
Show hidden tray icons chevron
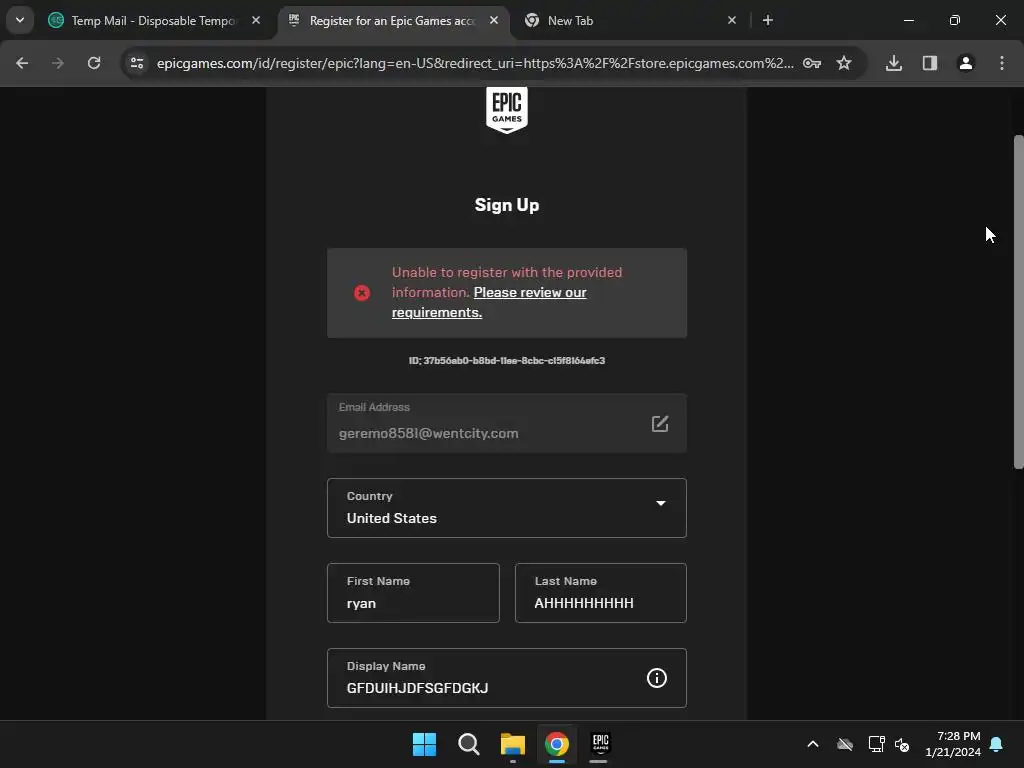[813, 744]
